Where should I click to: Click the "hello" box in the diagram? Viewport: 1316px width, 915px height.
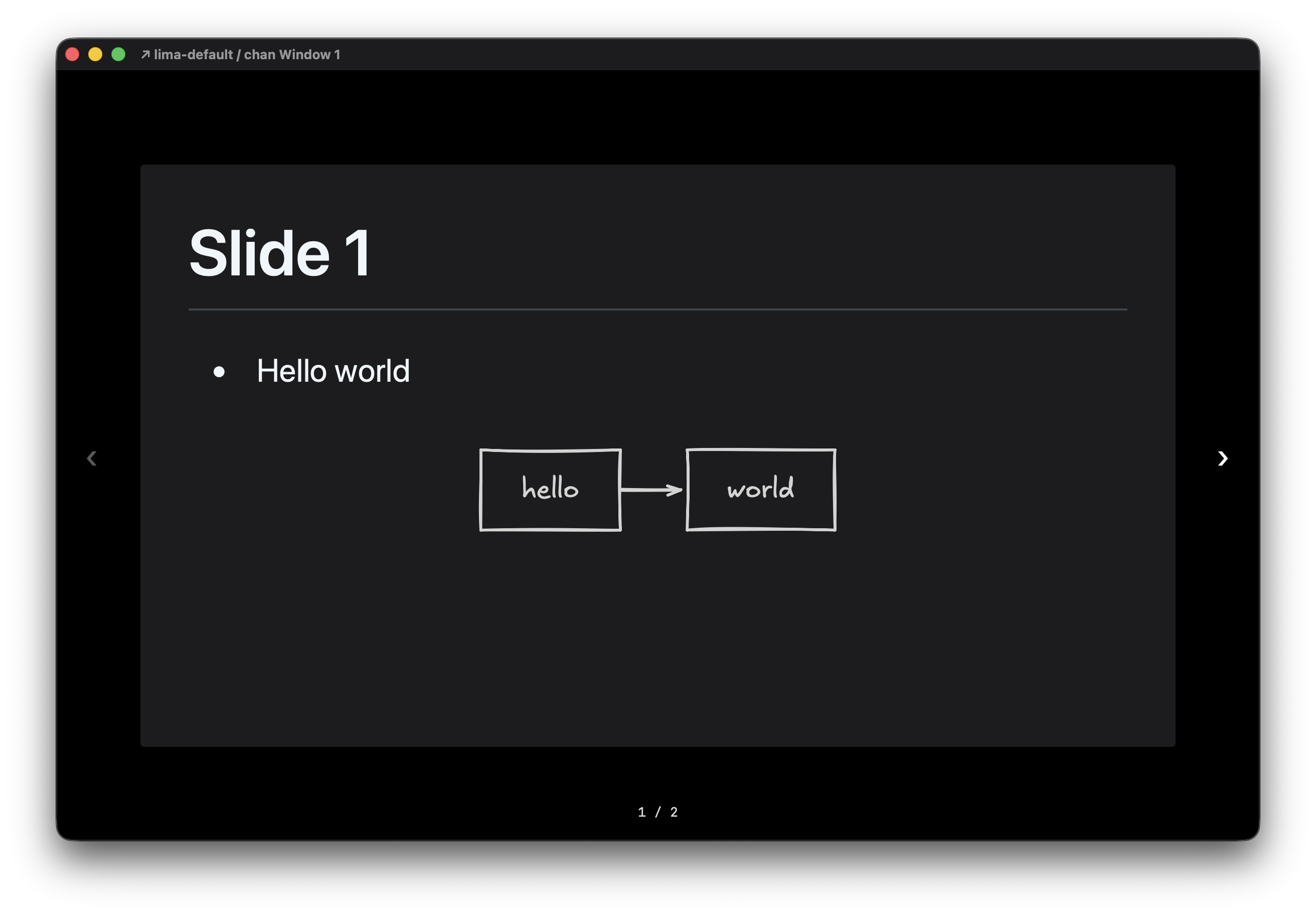tap(550, 490)
